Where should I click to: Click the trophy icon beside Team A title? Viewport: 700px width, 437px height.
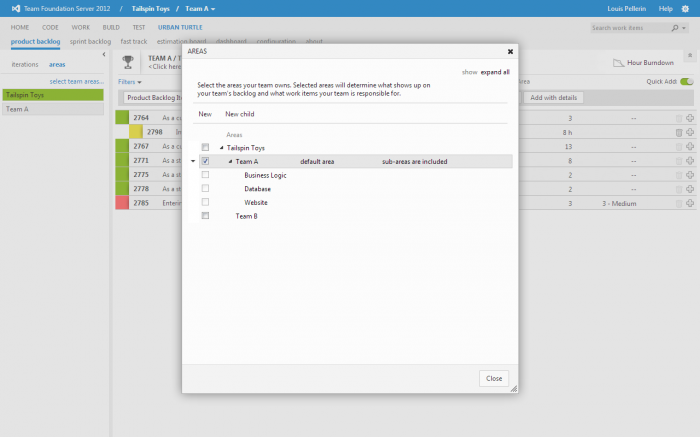tap(128, 64)
